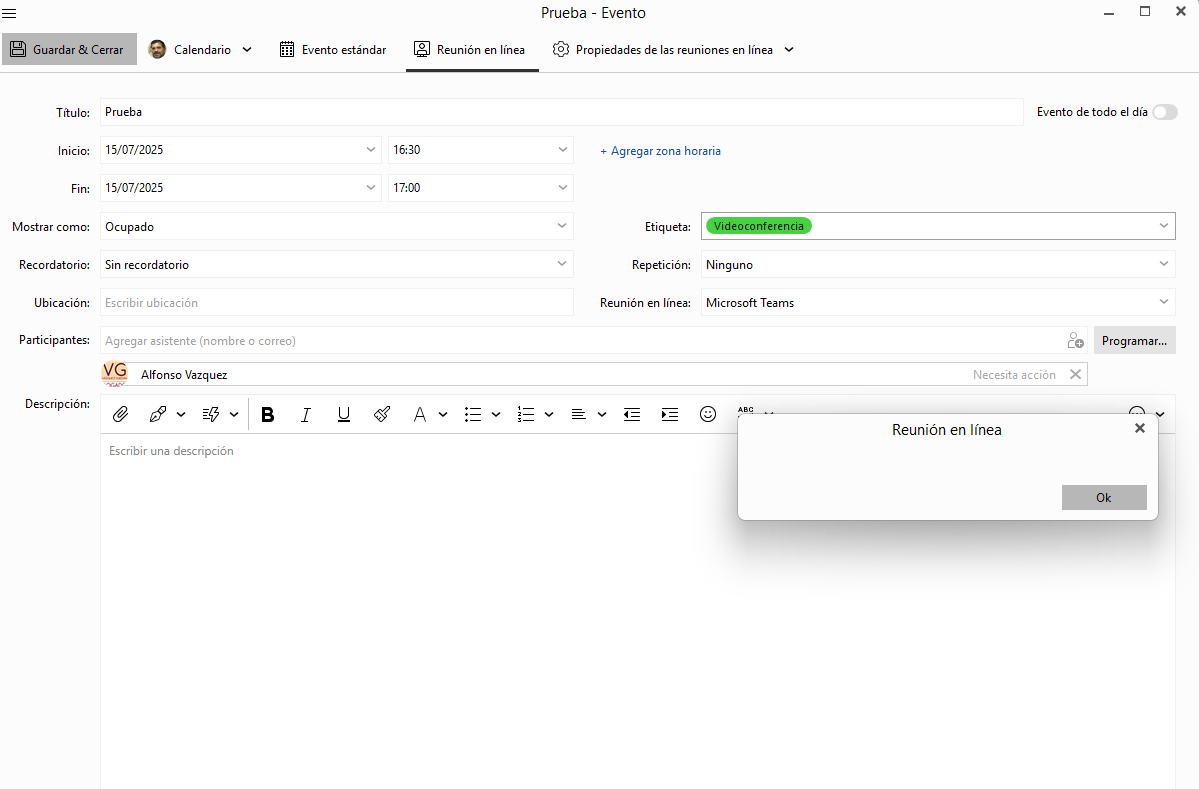Minimize the Prueba - Evento window
1199x789 pixels.
click(x=1109, y=13)
